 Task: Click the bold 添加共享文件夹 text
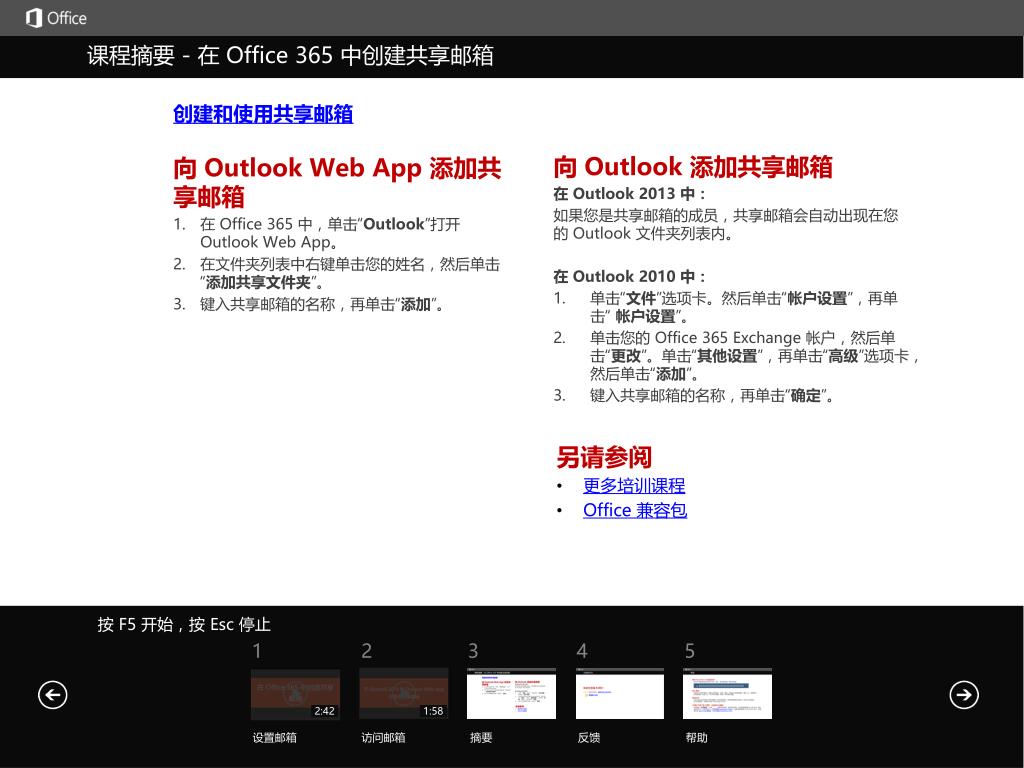pyautogui.click(x=258, y=283)
